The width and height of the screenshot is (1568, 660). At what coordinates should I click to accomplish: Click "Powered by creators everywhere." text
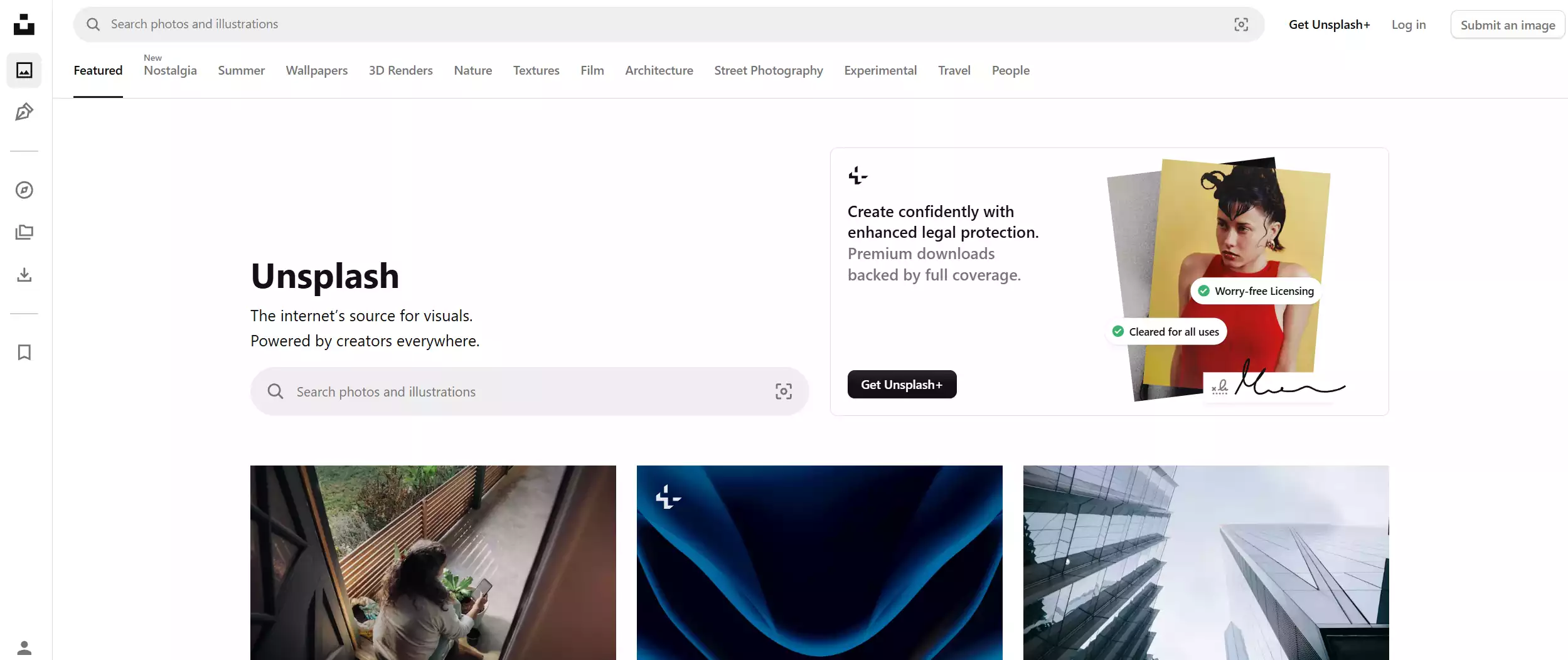pyautogui.click(x=365, y=341)
